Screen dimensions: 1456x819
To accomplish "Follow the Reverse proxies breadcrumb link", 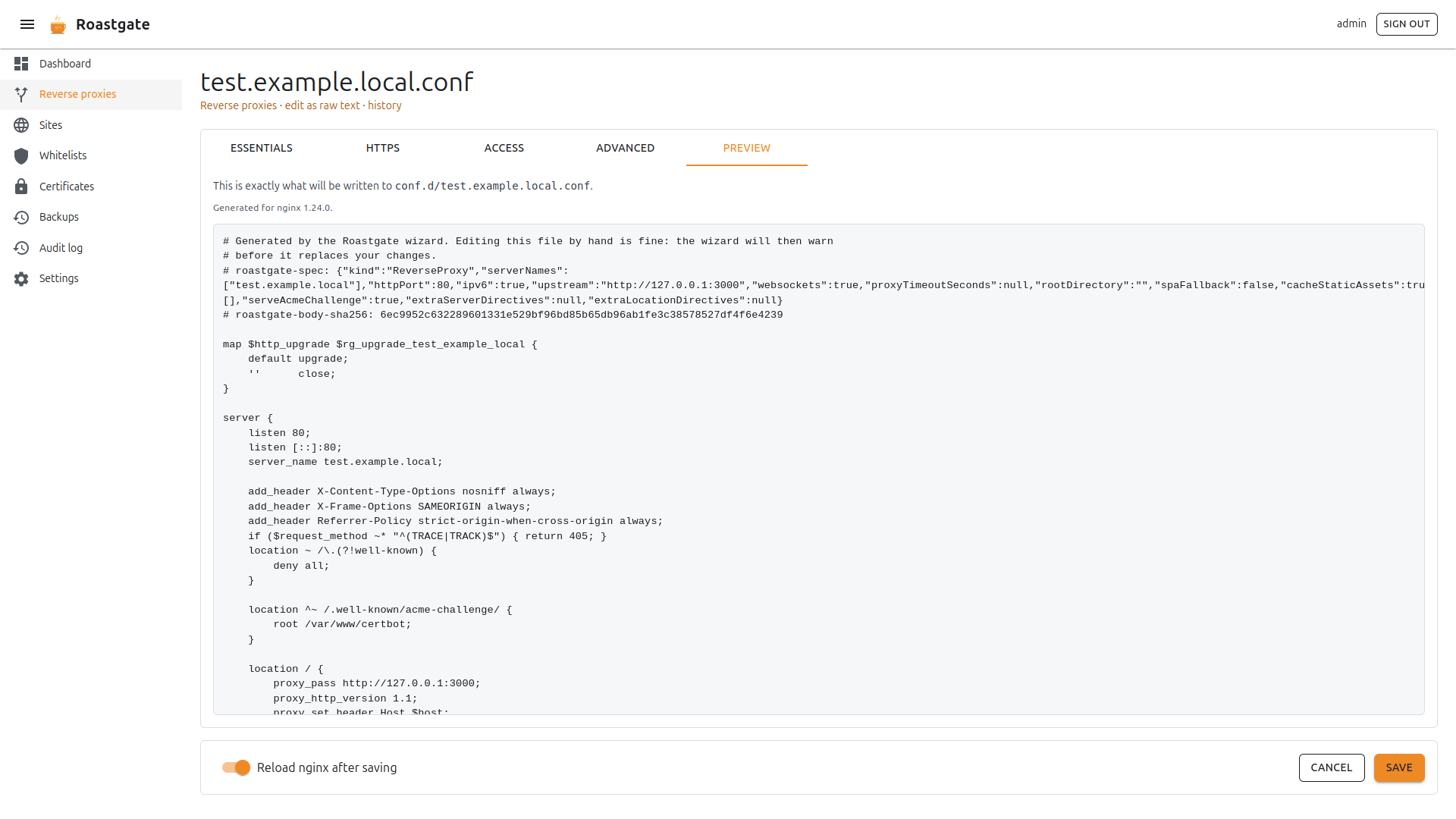I will pyautogui.click(x=238, y=105).
